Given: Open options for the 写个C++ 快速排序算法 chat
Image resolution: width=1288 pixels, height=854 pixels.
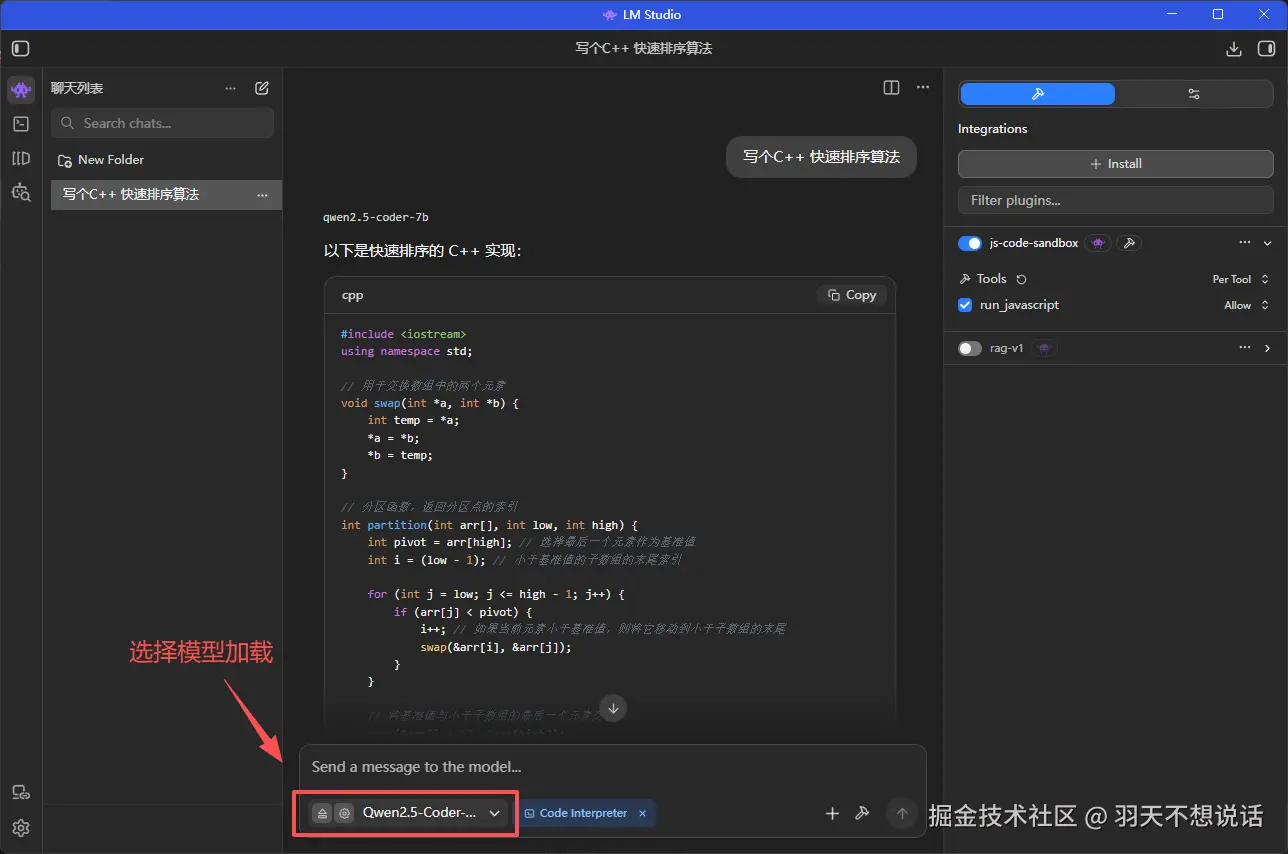Looking at the screenshot, I should (x=262, y=195).
